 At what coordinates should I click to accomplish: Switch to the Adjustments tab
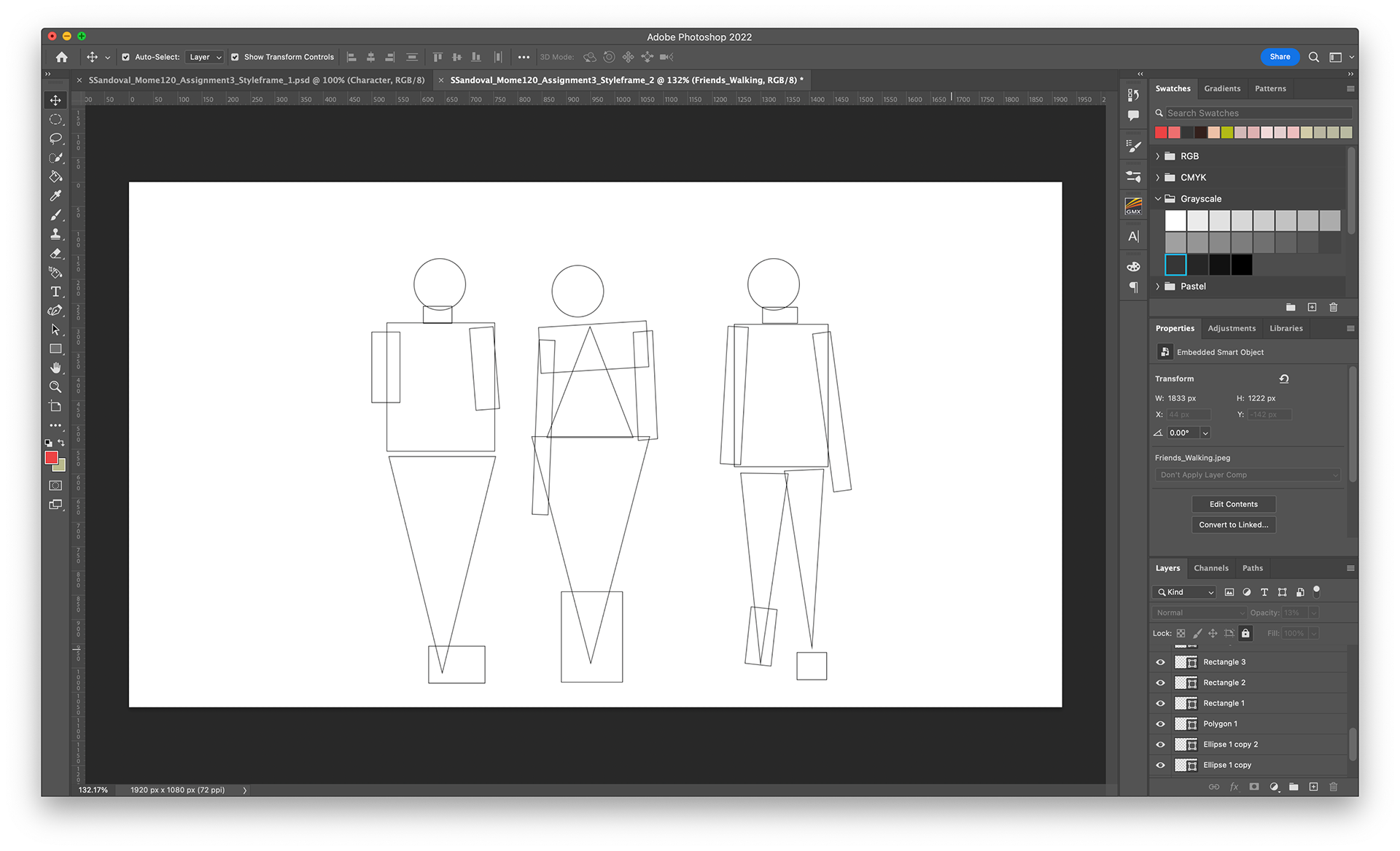[x=1232, y=328]
